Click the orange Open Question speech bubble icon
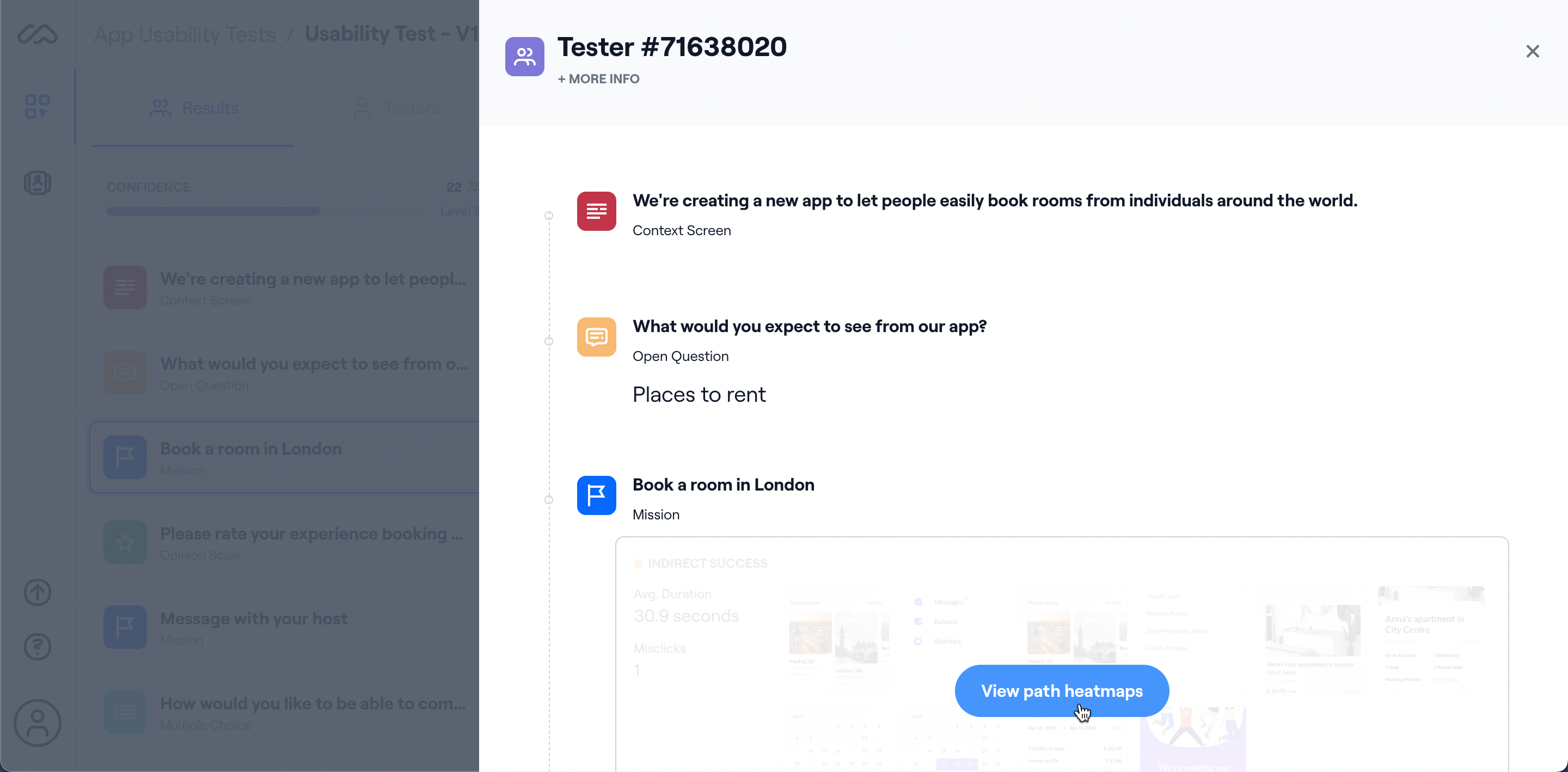The image size is (1568, 772). (596, 336)
